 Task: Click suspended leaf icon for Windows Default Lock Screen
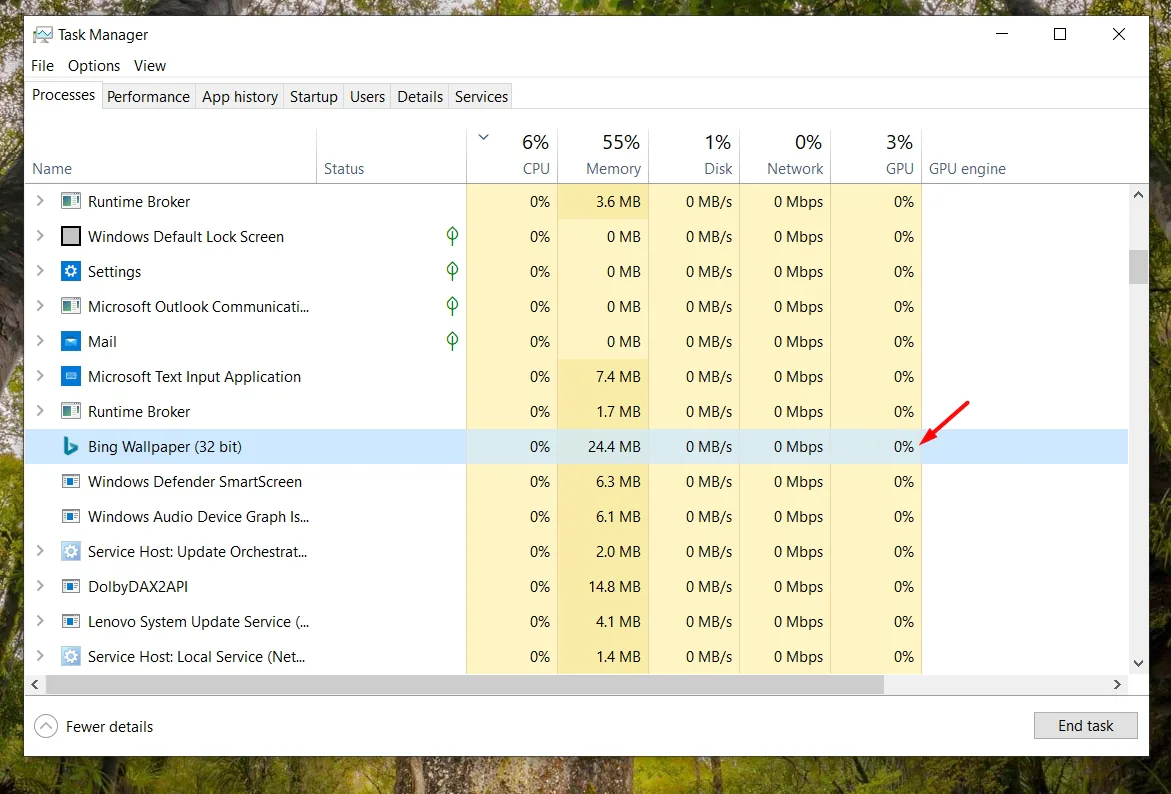tap(453, 236)
